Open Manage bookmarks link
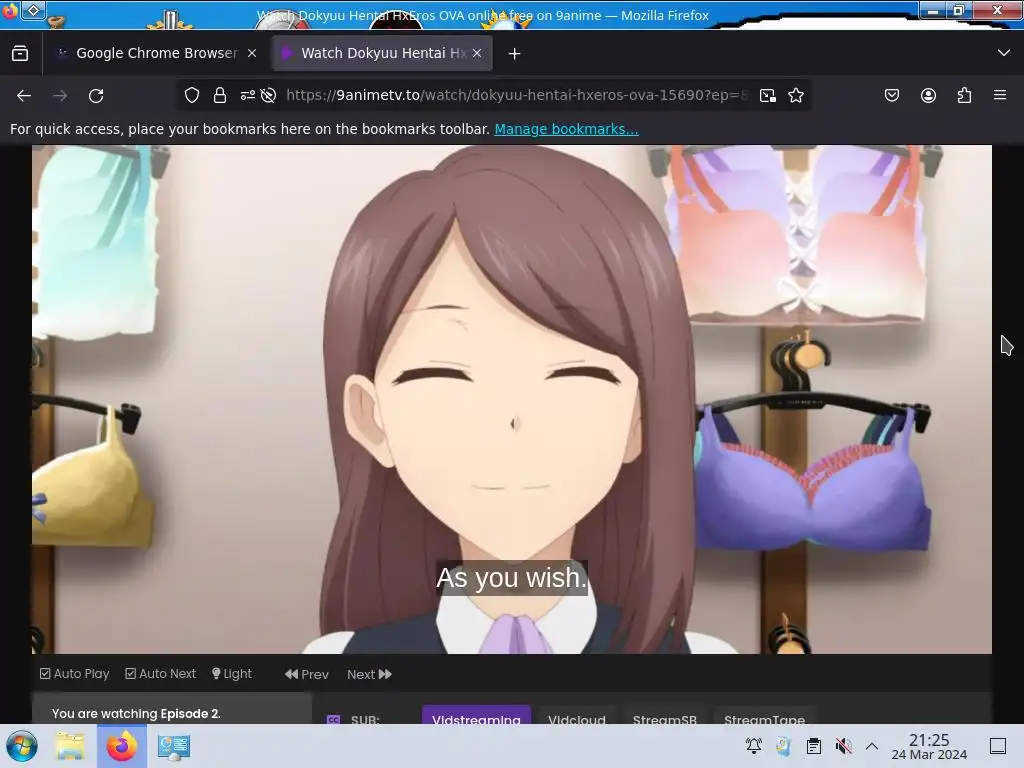Screen dimensions: 1024x768 pyautogui.click(x=566, y=129)
